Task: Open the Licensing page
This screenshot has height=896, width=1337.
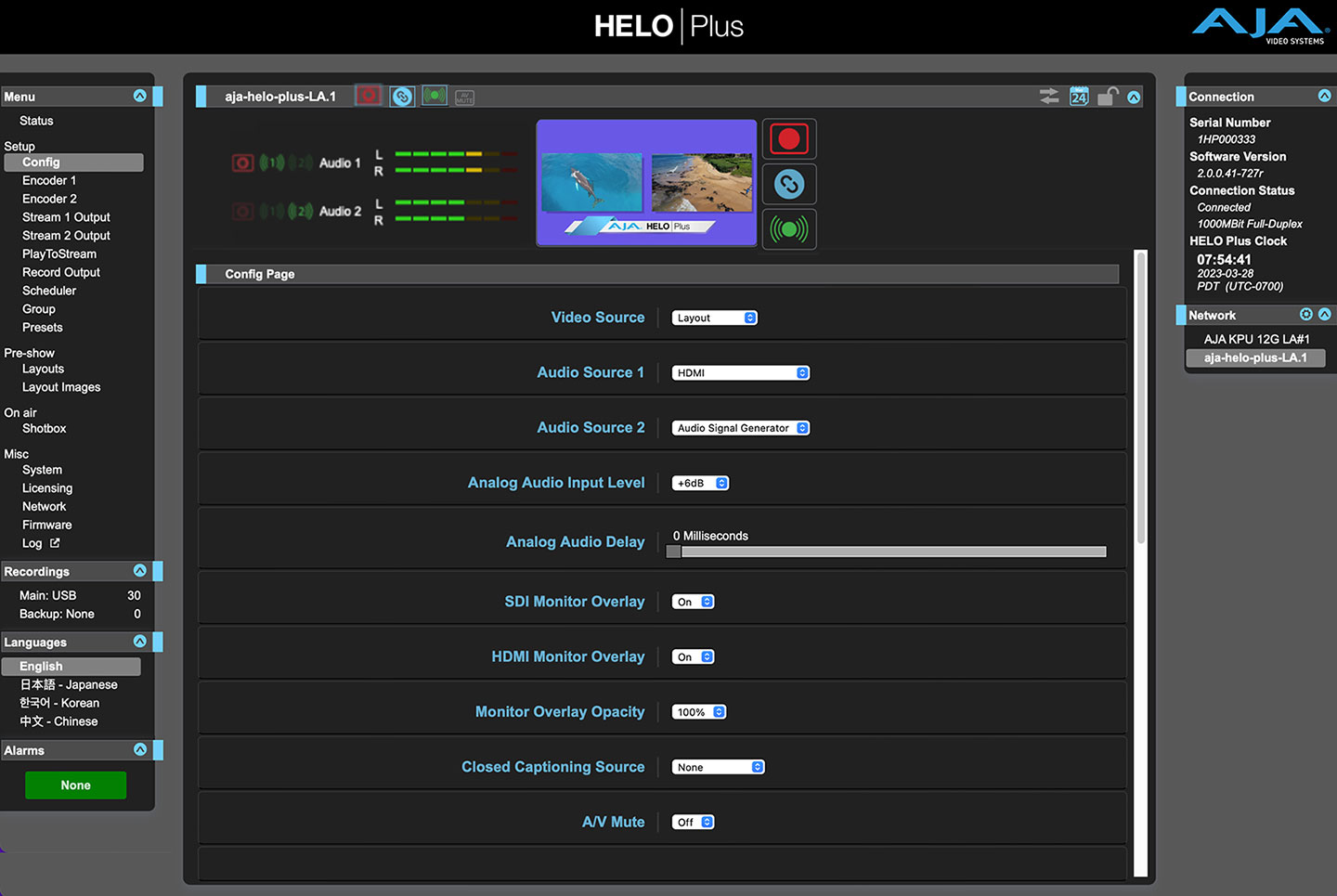Action: (47, 488)
